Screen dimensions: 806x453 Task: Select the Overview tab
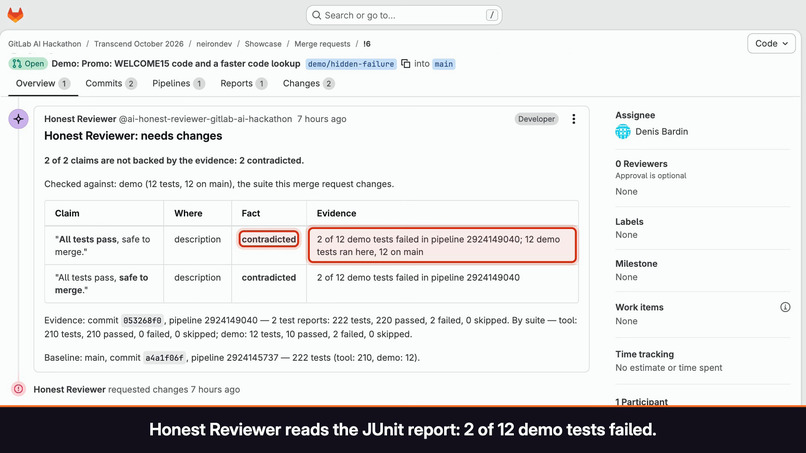coord(43,83)
